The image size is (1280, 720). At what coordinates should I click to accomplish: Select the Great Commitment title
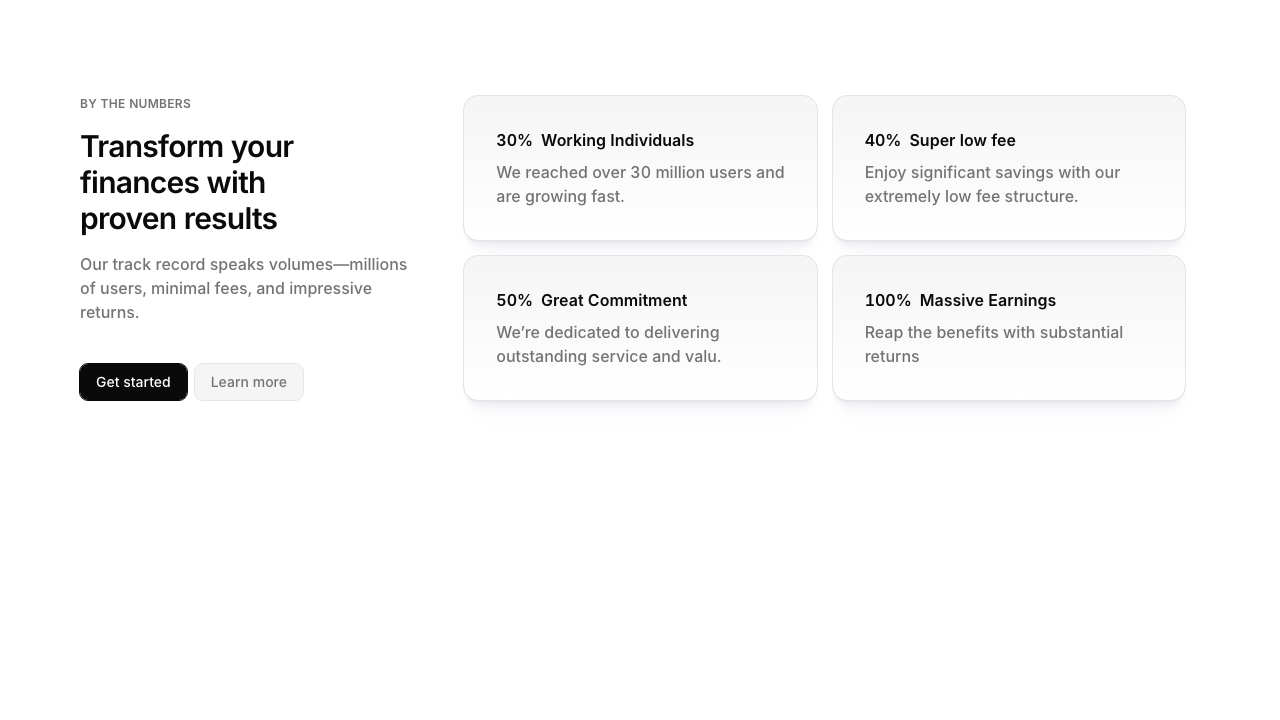(x=614, y=301)
